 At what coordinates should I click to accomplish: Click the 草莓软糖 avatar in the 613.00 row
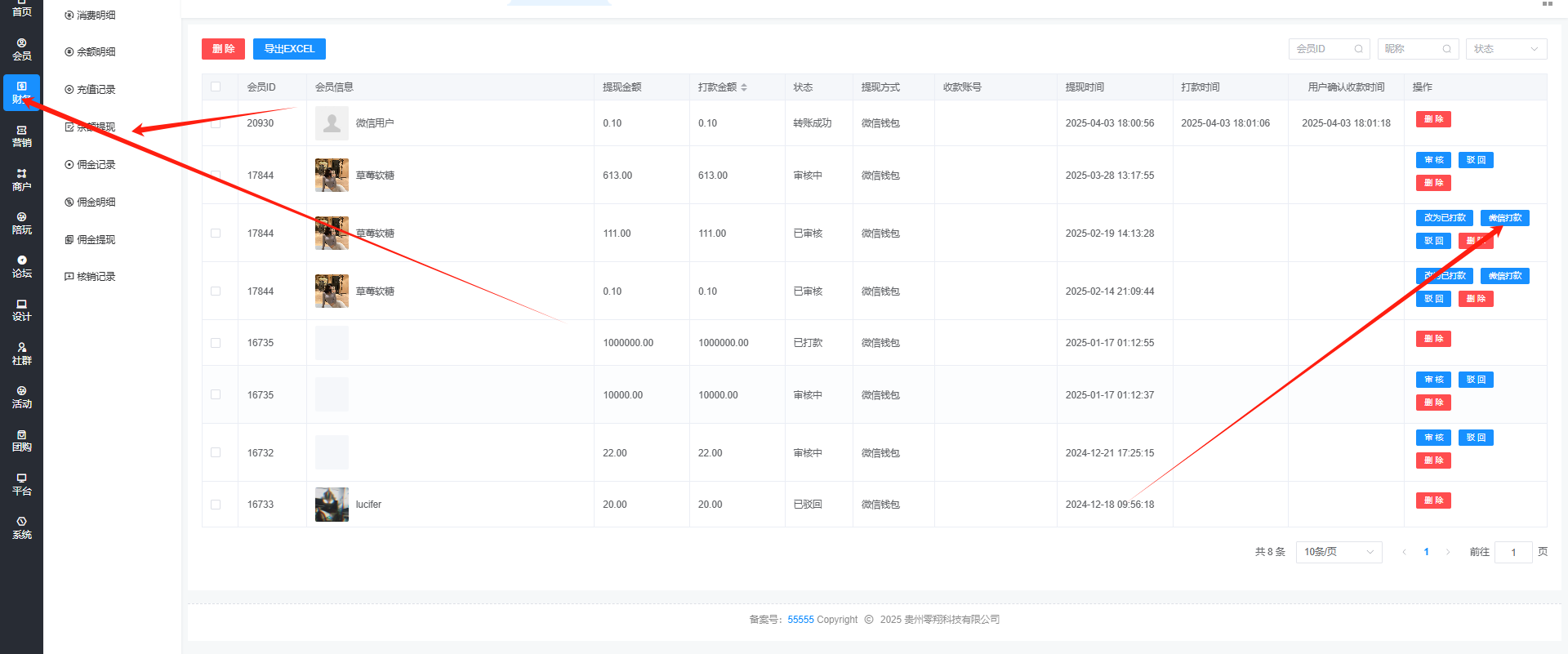(332, 176)
